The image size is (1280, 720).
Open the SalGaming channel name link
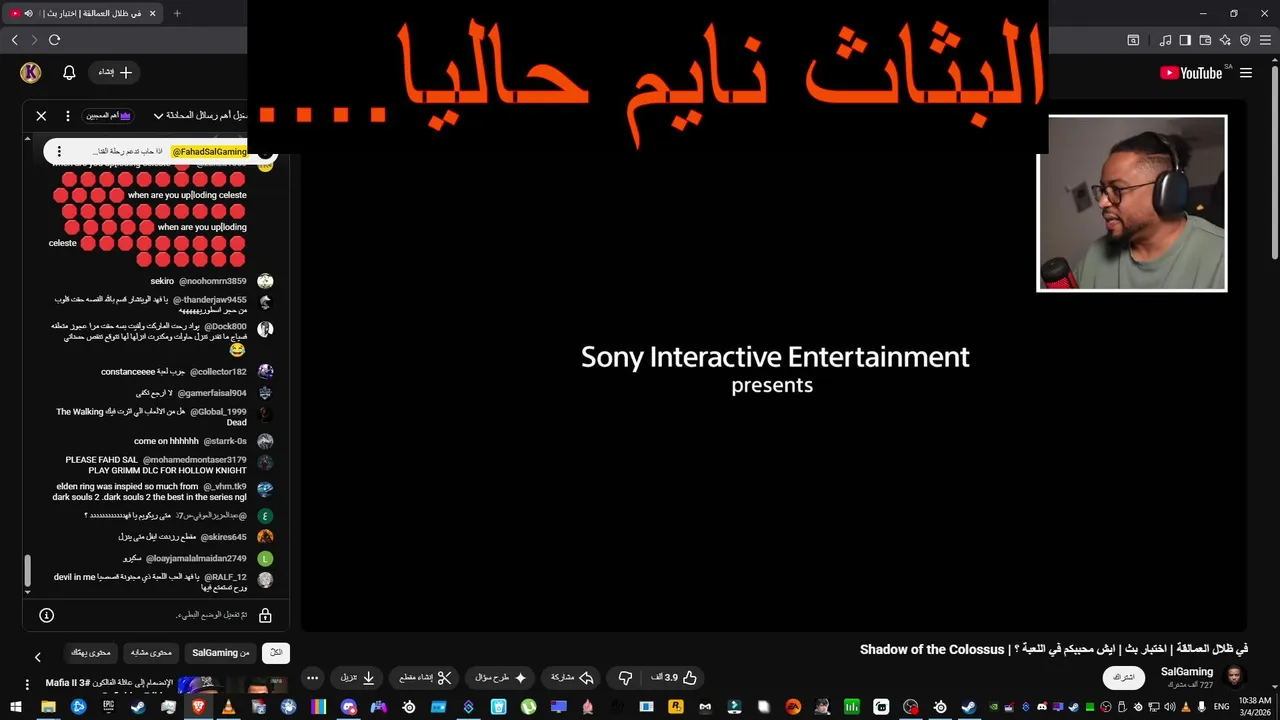pos(1187,672)
